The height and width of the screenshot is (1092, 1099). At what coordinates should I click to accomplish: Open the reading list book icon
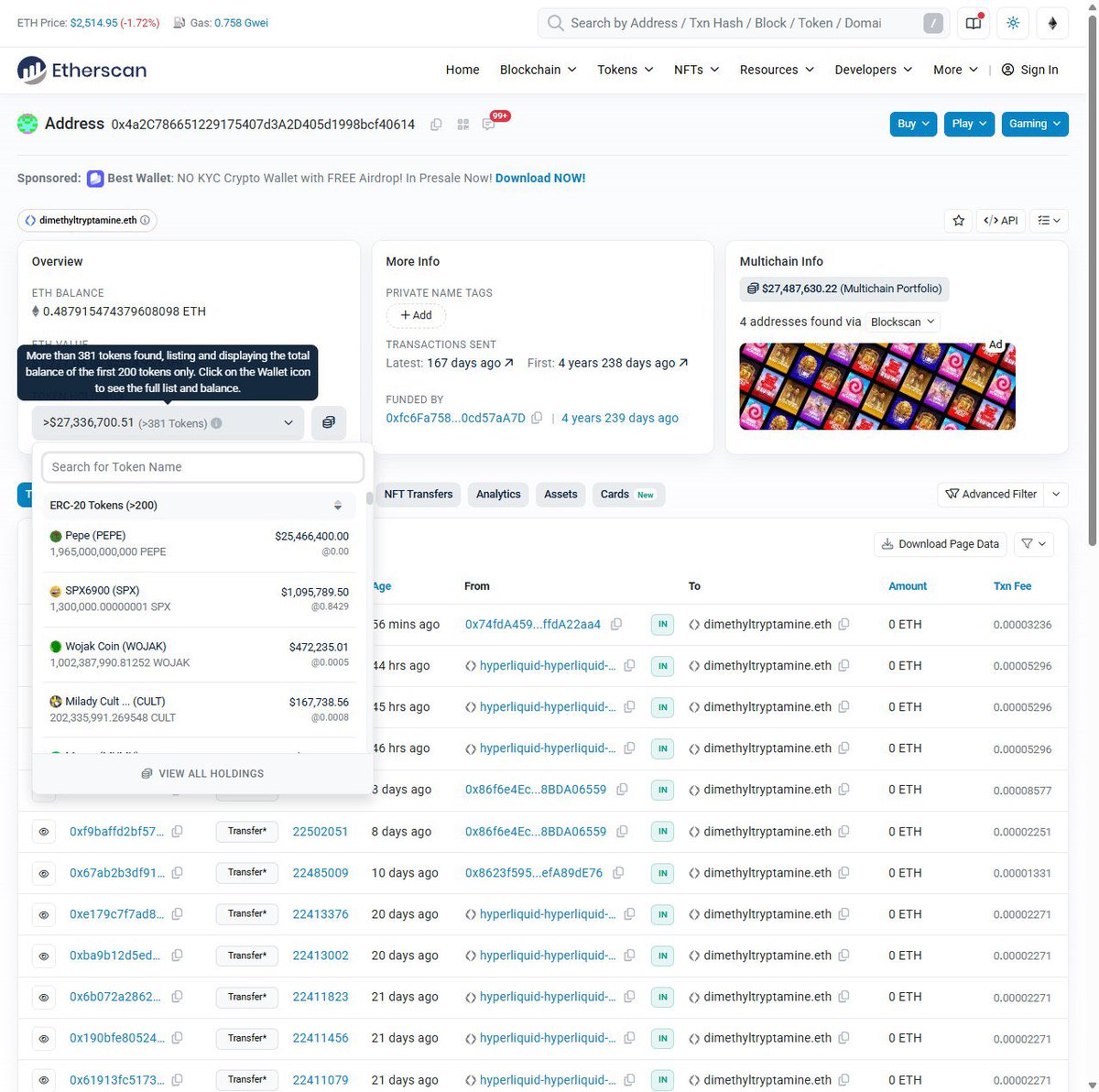[x=974, y=23]
